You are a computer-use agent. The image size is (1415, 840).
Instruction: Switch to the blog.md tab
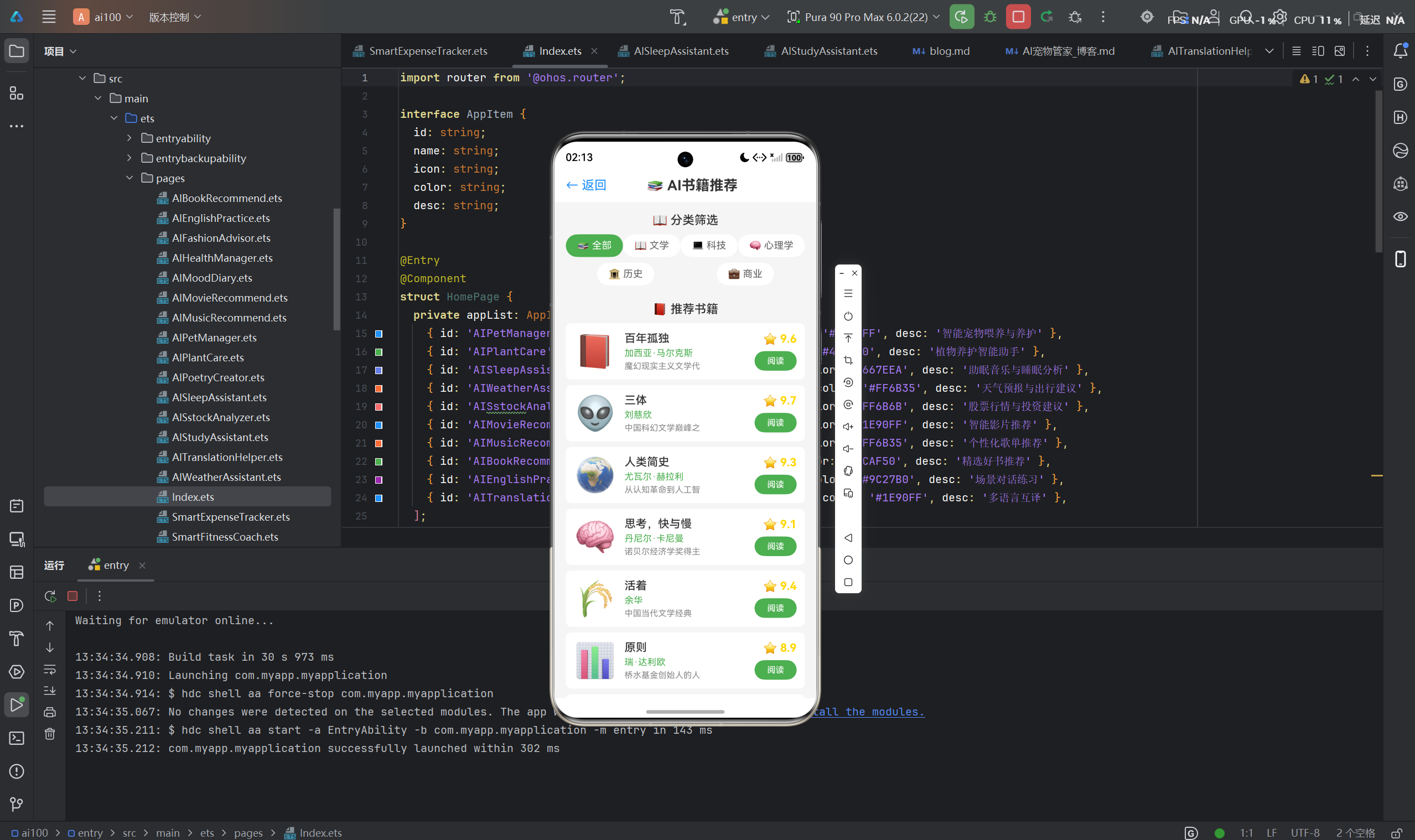(x=941, y=51)
